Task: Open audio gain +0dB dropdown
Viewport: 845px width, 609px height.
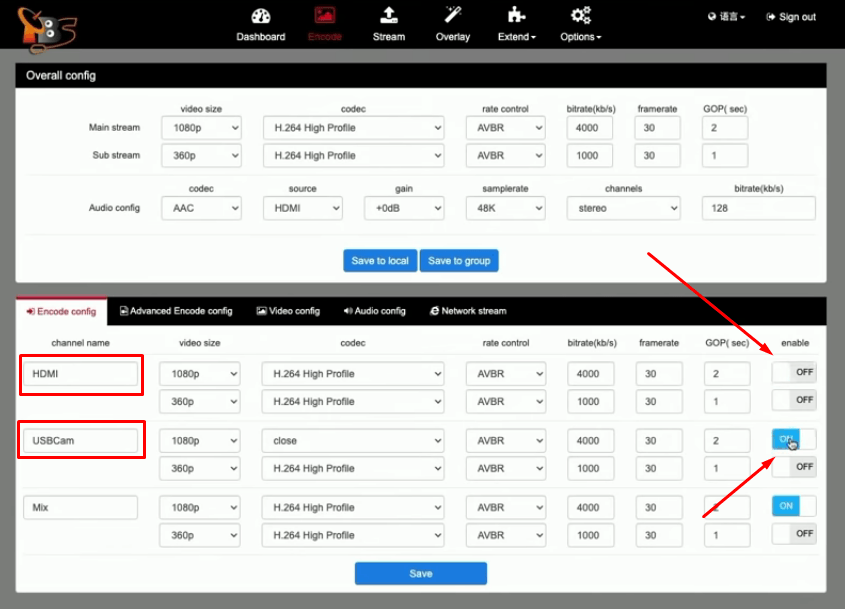Action: pyautogui.click(x=404, y=209)
